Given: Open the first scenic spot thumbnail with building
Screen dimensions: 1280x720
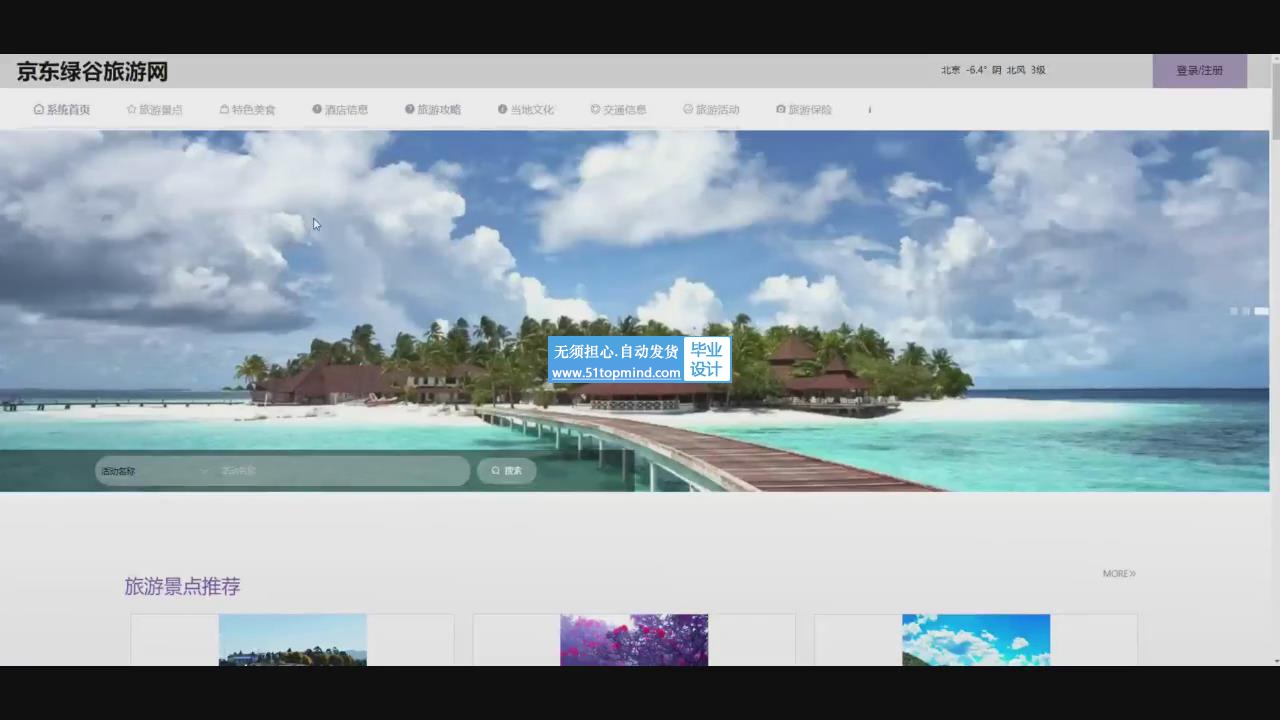Looking at the screenshot, I should tap(293, 640).
